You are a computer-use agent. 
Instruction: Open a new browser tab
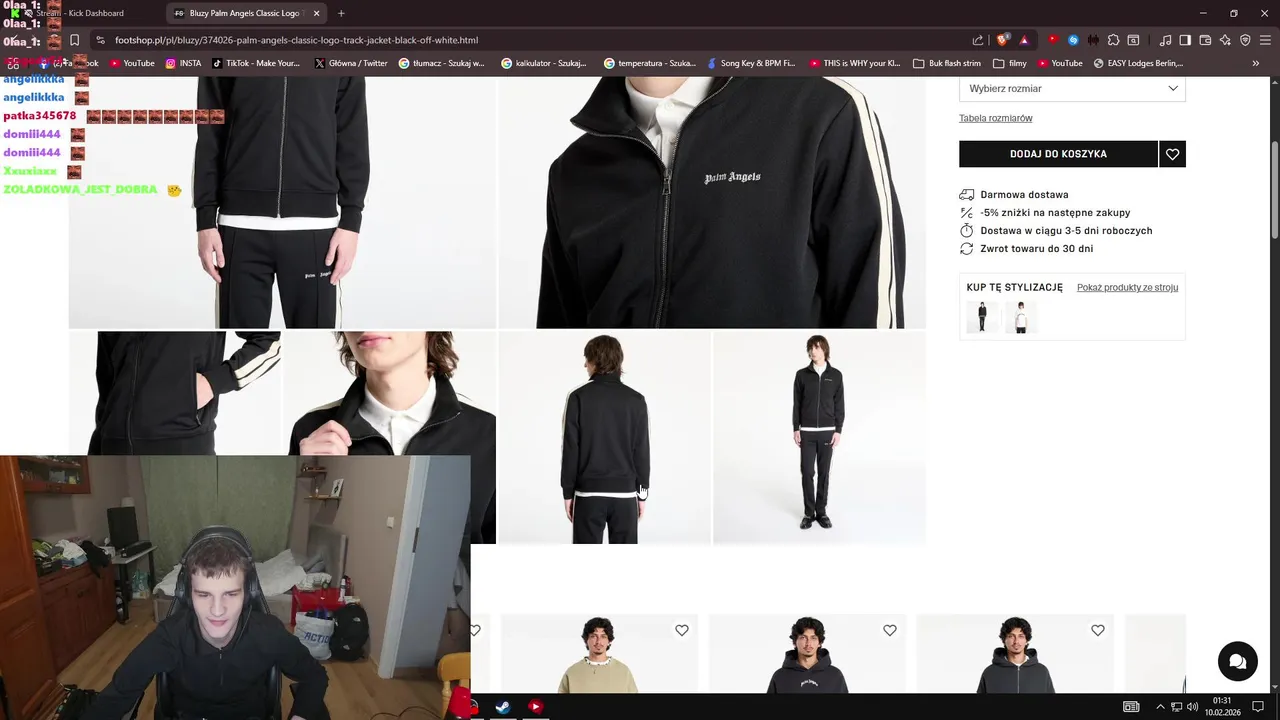[x=341, y=13]
